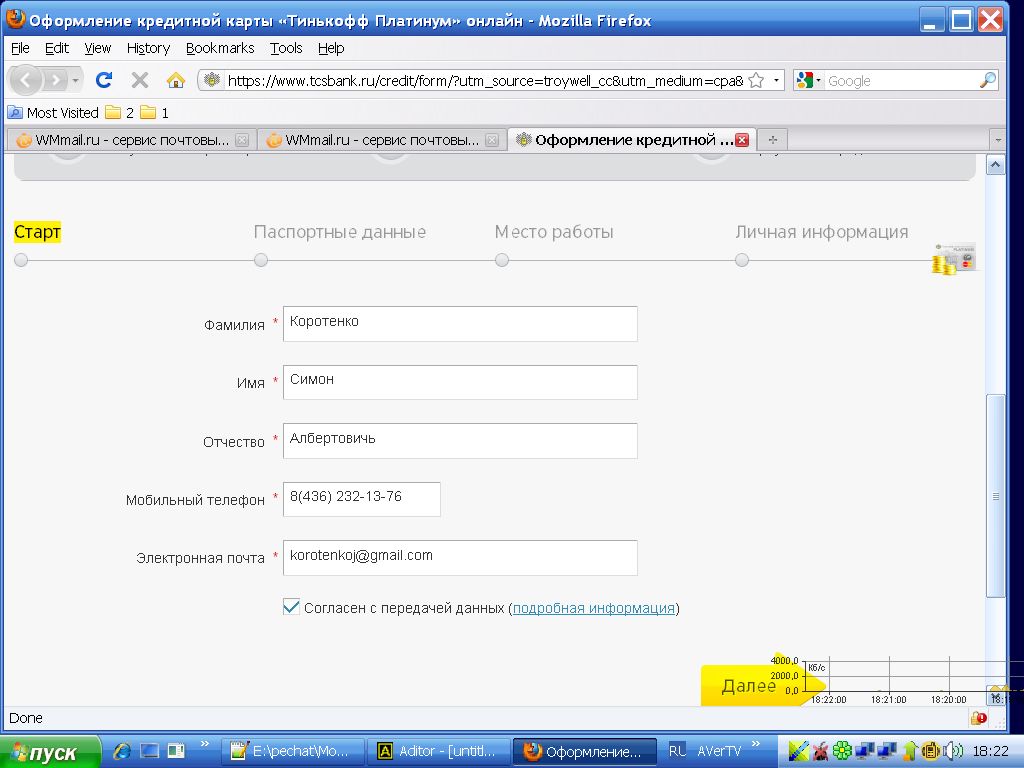Switch to the Оформление кредитной tab
1024x768 pixels.
pyautogui.click(x=632, y=140)
